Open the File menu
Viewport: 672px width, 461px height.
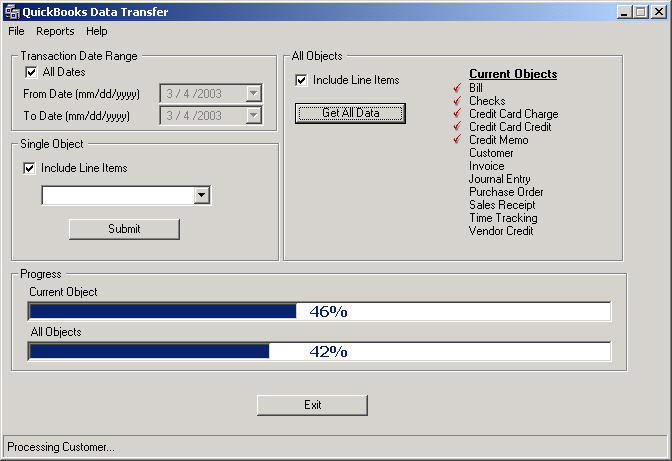(16, 31)
